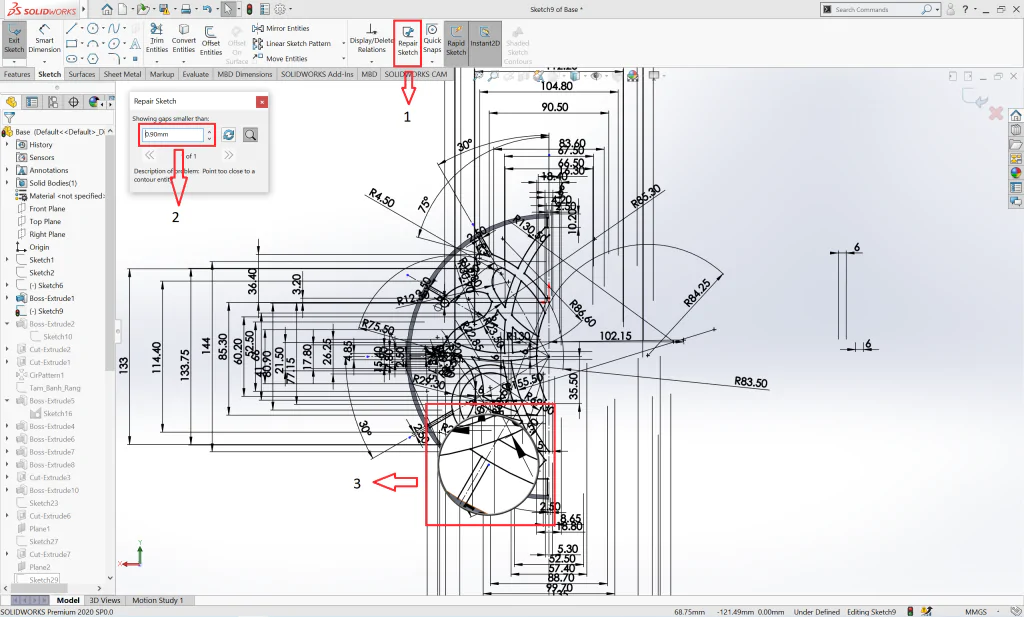Open the DisplayManager sphere tab

pyautogui.click(x=94, y=102)
